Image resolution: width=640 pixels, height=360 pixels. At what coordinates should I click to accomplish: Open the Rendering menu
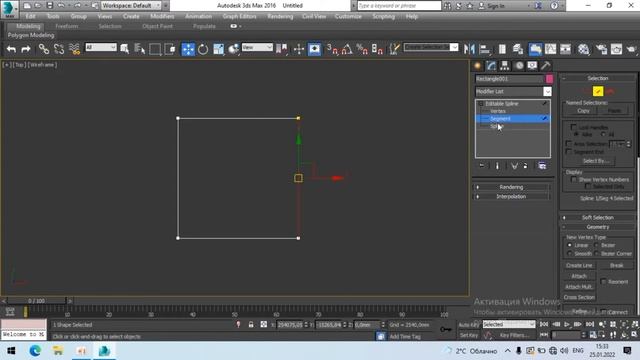click(280, 16)
